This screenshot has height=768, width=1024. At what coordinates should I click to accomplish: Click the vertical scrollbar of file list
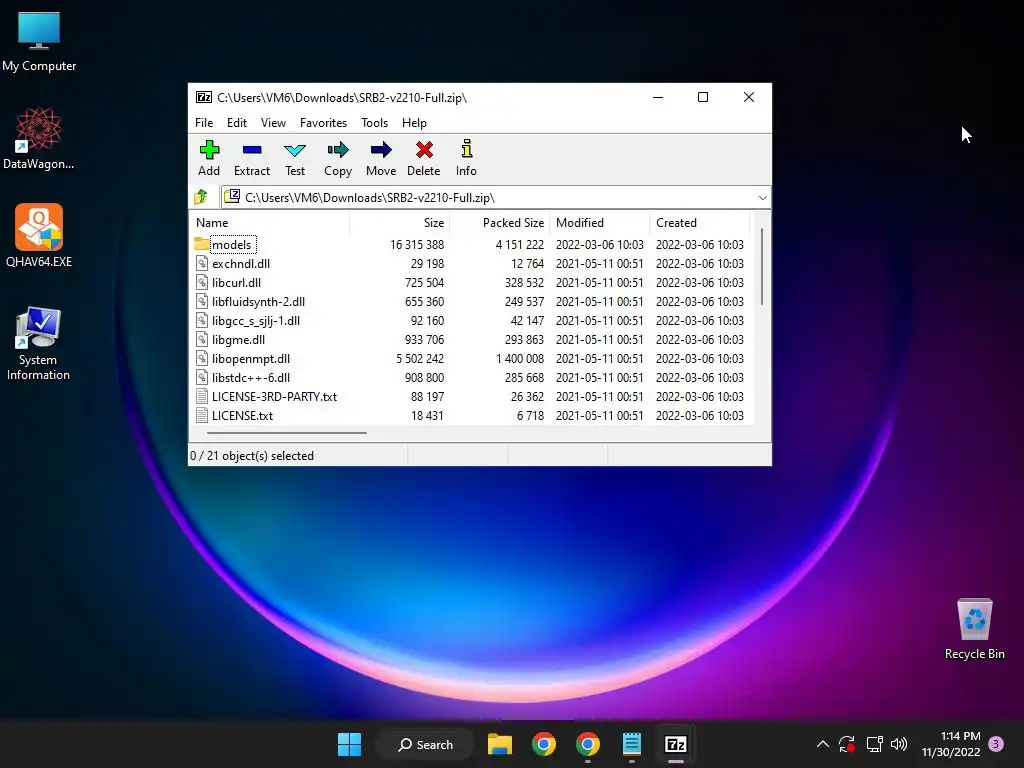pos(762,266)
